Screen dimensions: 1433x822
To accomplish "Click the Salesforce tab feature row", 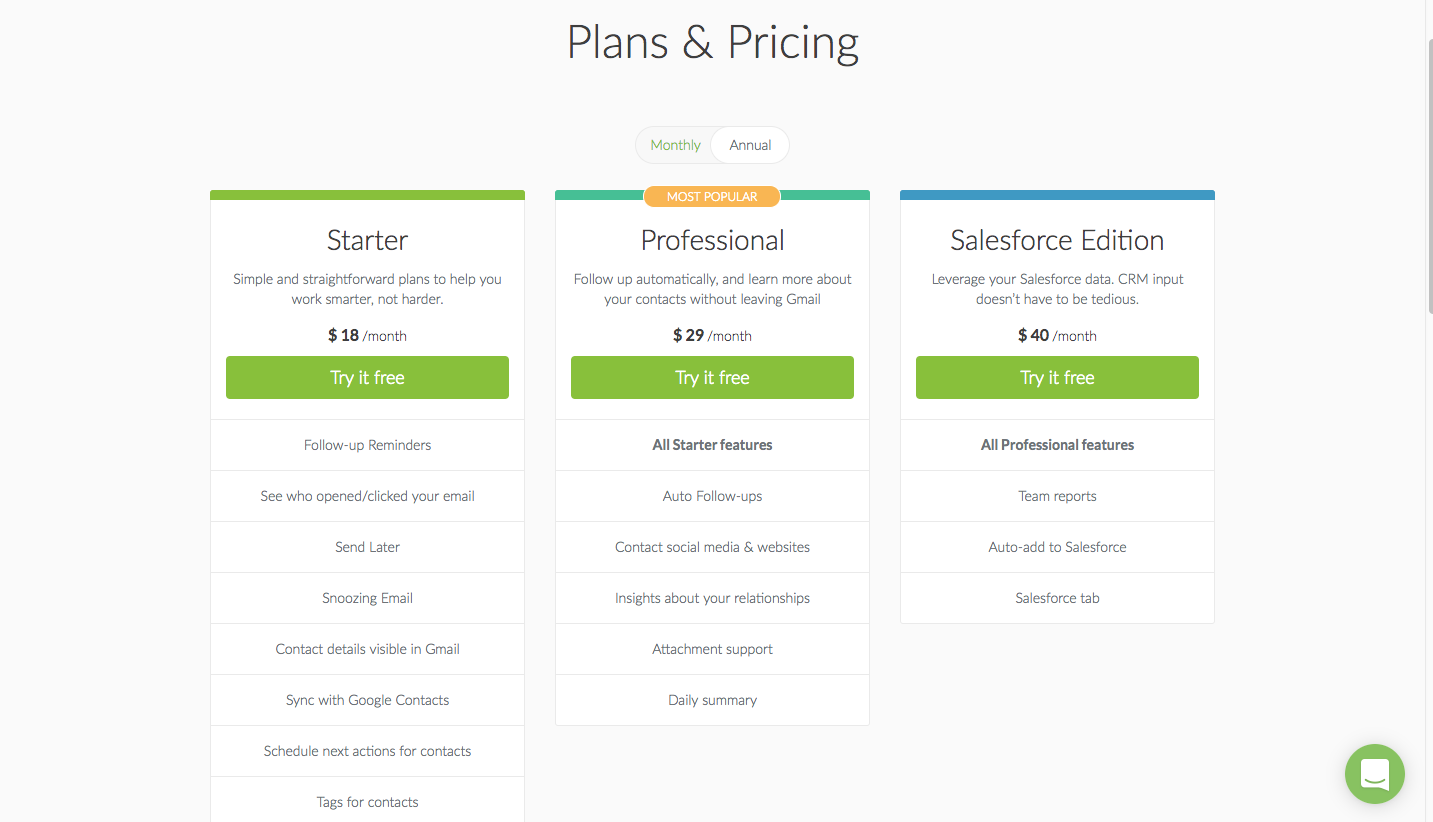I will coord(1057,598).
